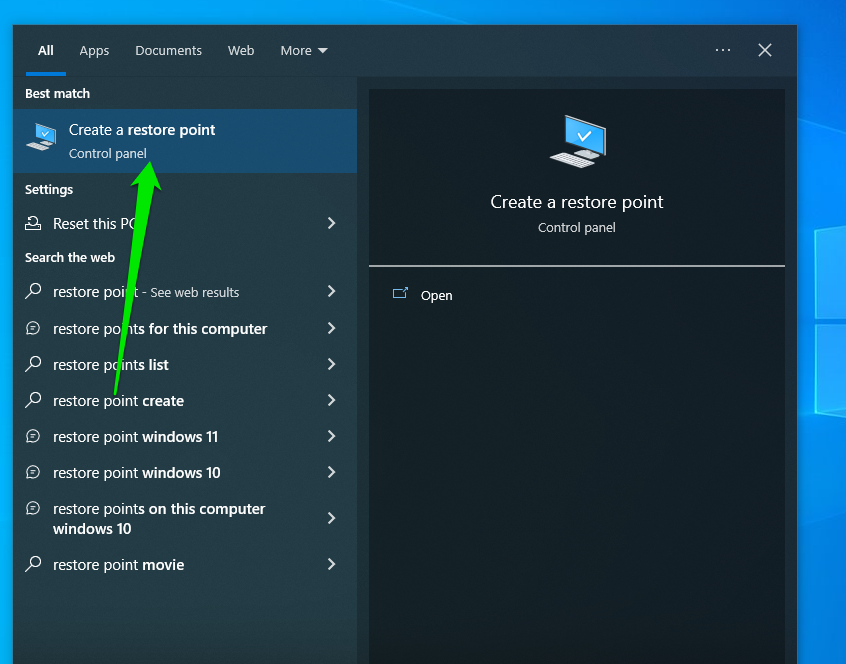This screenshot has width=846, height=664.
Task: Open the Create a restore point app icon
Action: tap(40, 140)
